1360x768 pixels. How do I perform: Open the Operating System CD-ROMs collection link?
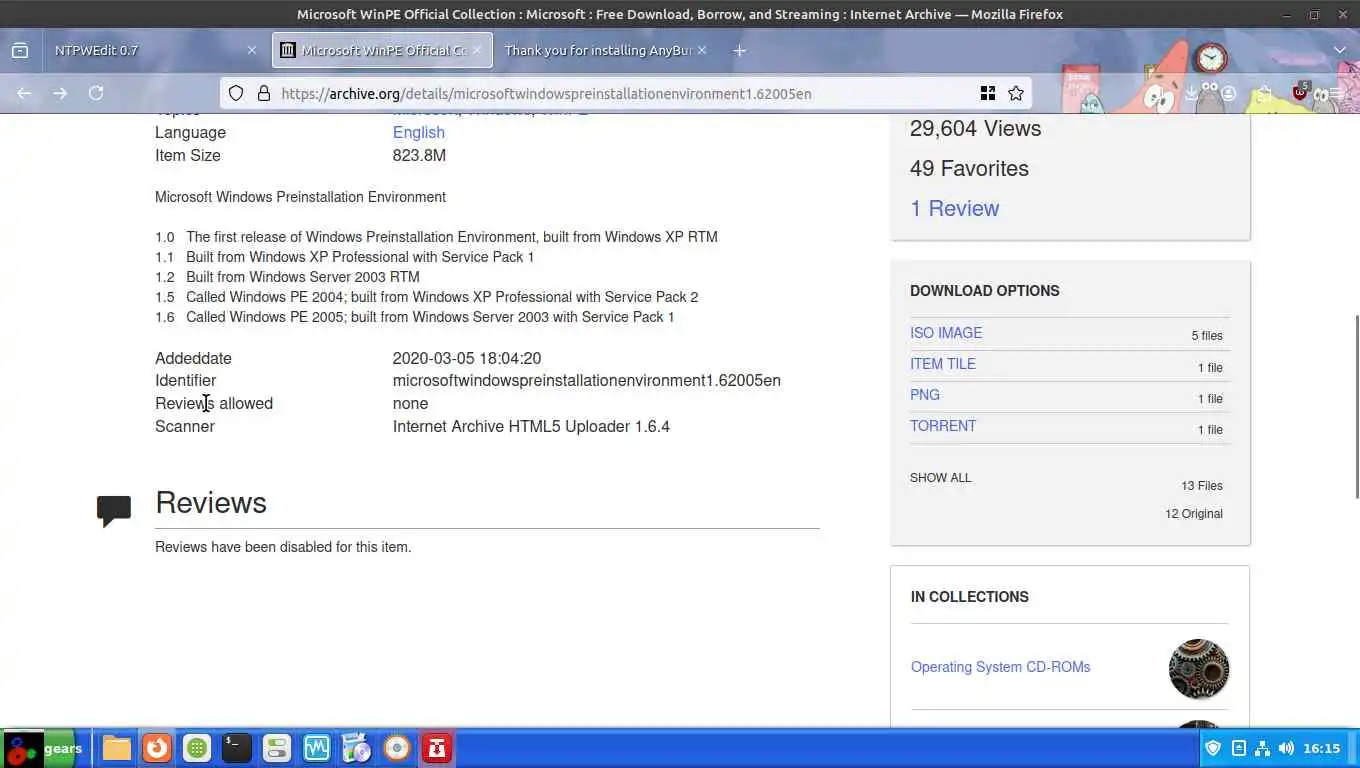[1000, 667]
